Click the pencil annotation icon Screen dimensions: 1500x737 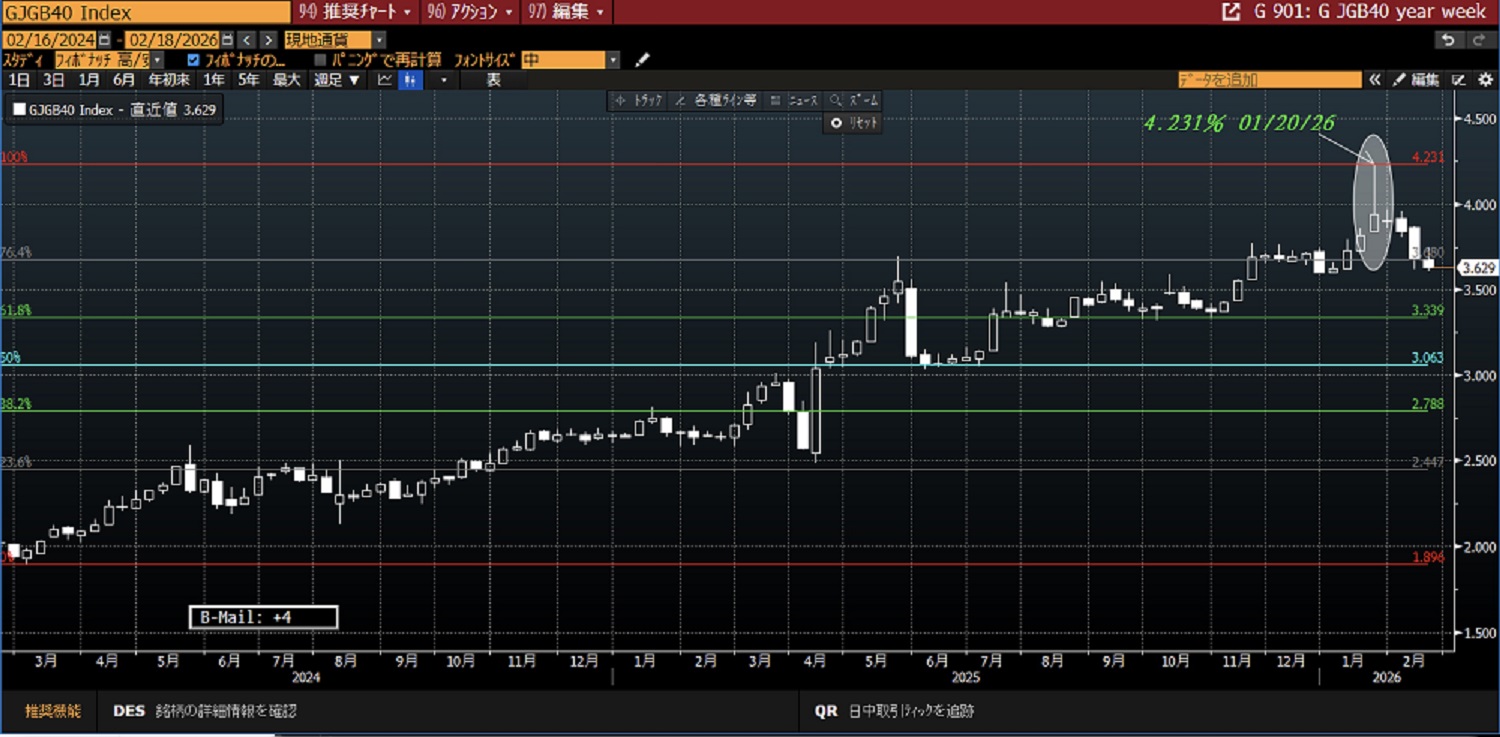[642, 60]
